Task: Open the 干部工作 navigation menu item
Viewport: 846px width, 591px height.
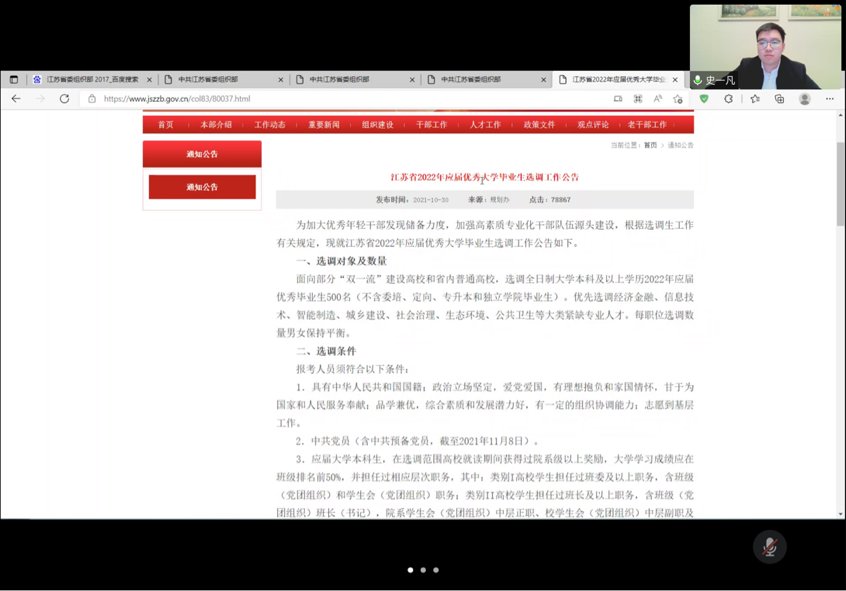Action: [432, 125]
